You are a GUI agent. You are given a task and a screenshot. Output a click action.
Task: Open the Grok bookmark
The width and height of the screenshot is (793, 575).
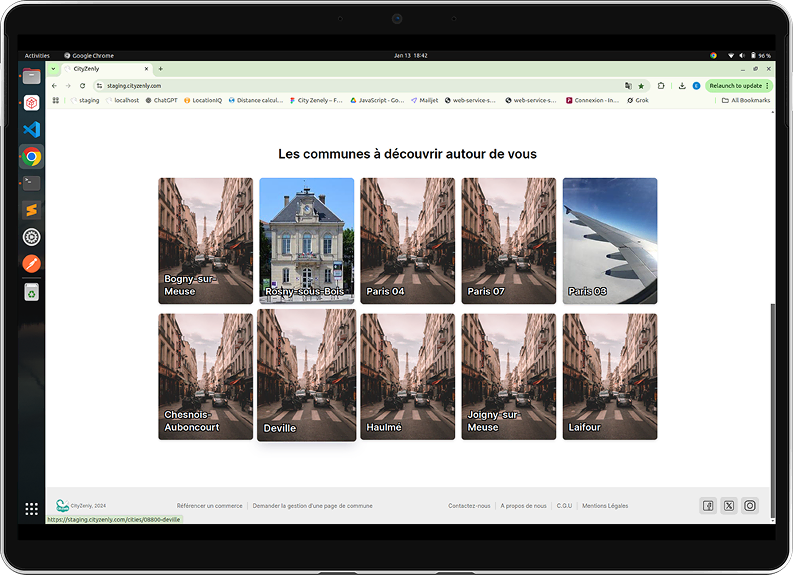tap(638, 100)
